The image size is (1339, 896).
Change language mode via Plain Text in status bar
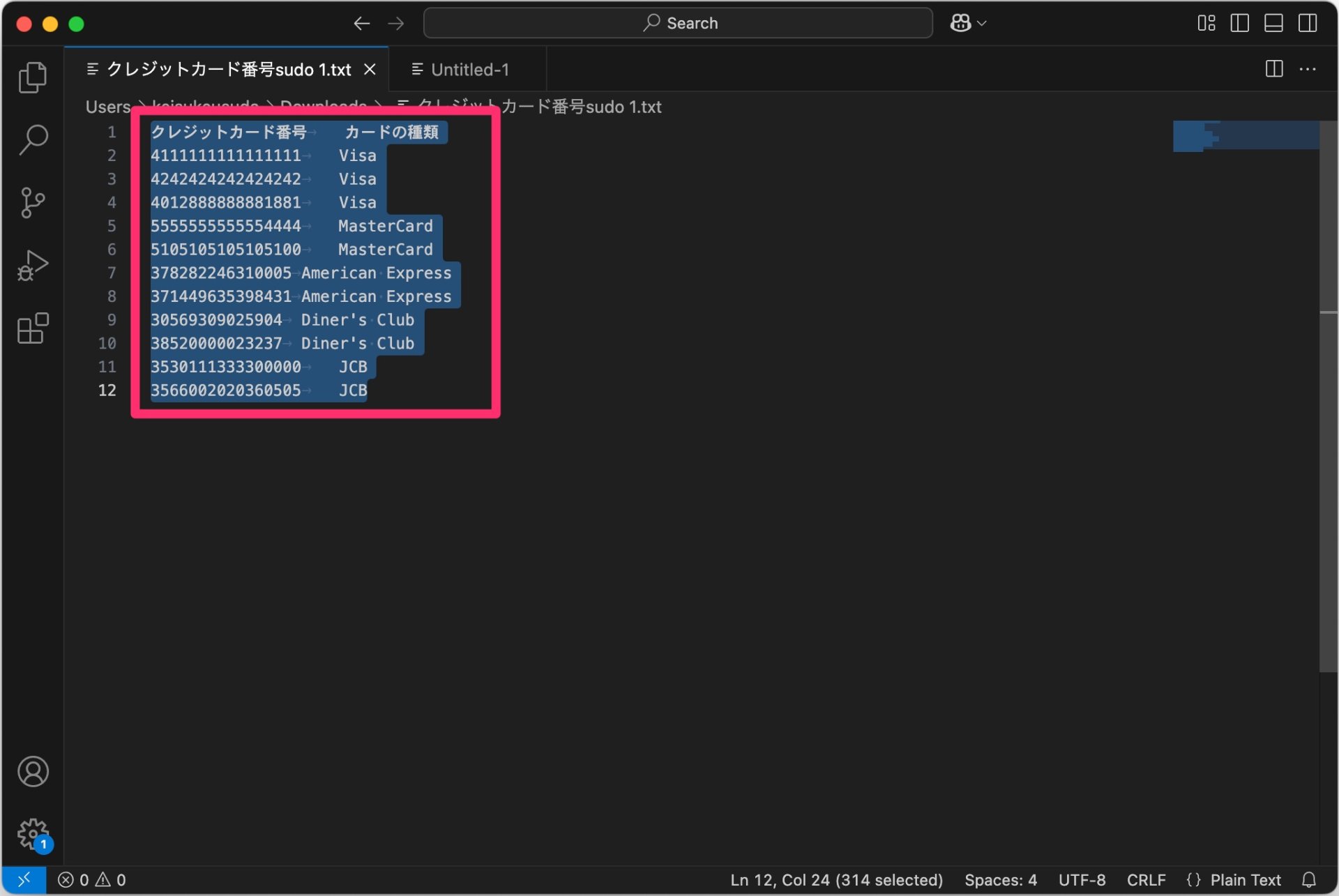click(1245, 880)
